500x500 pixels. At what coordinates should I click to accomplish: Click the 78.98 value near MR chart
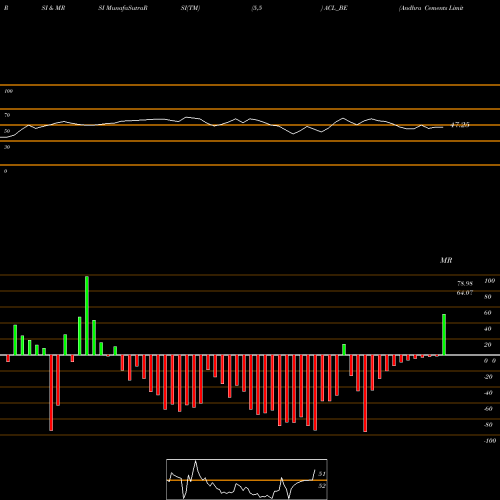click(465, 284)
